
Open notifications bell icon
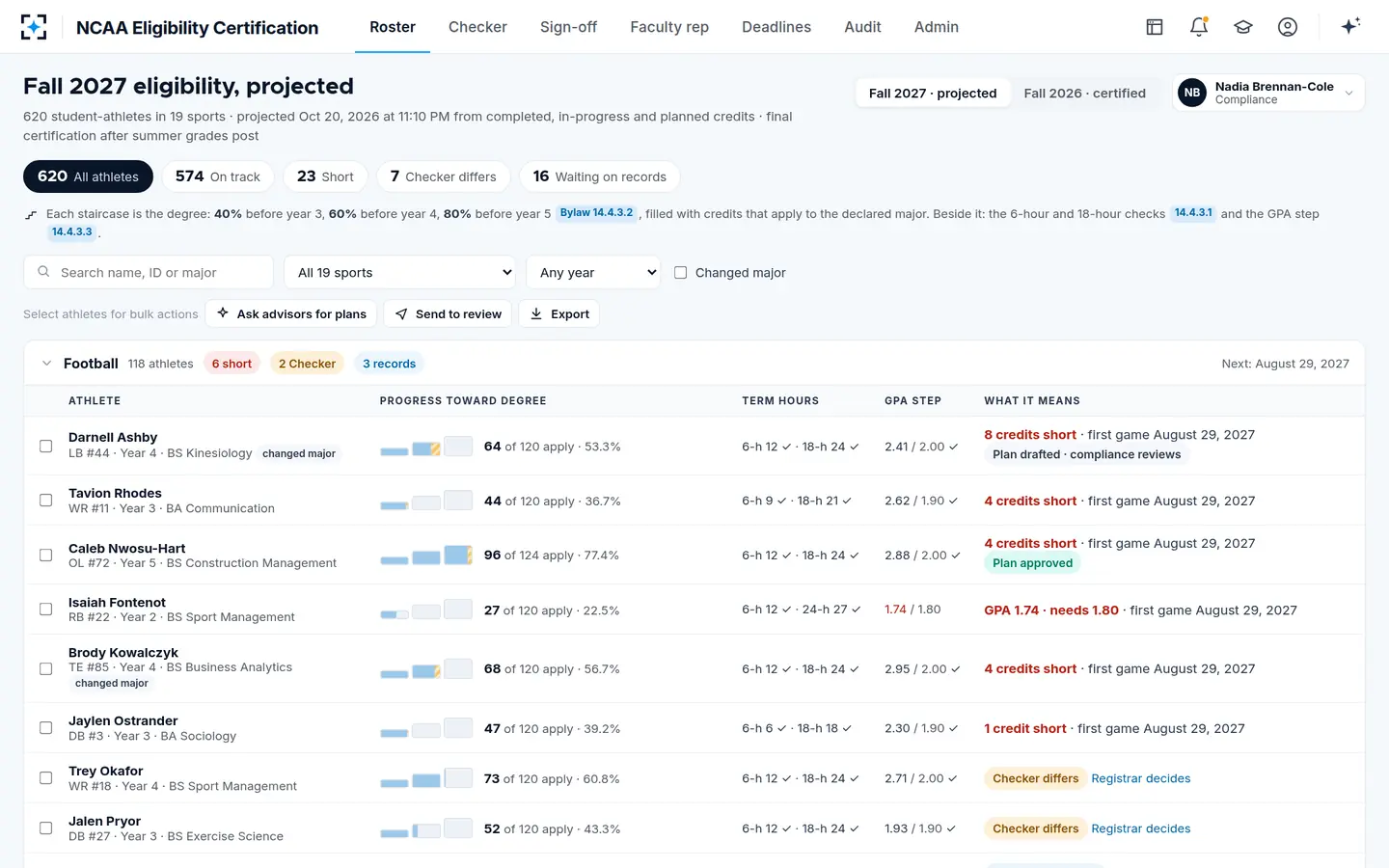pyautogui.click(x=1199, y=27)
